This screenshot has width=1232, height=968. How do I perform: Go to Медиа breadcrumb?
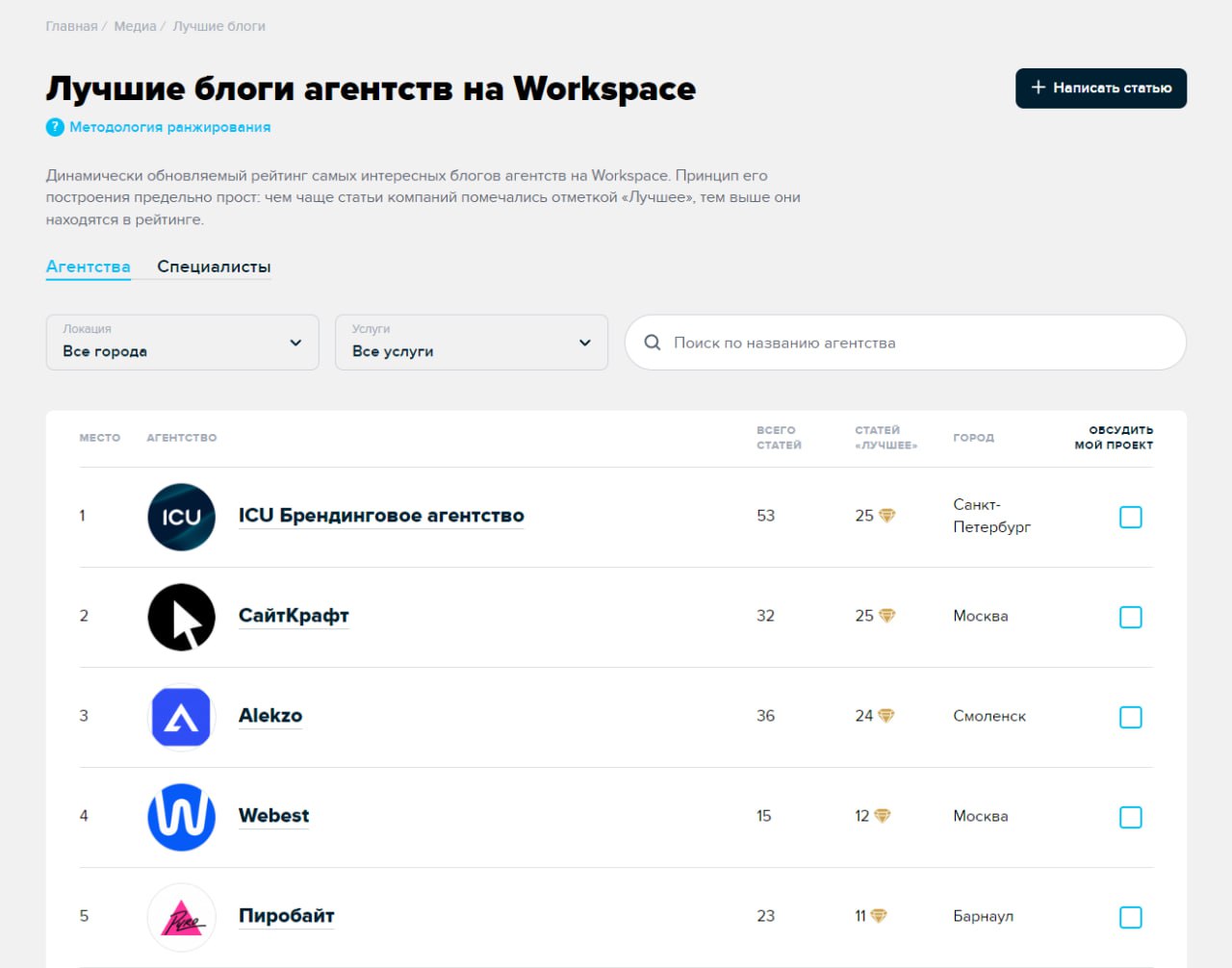(135, 26)
